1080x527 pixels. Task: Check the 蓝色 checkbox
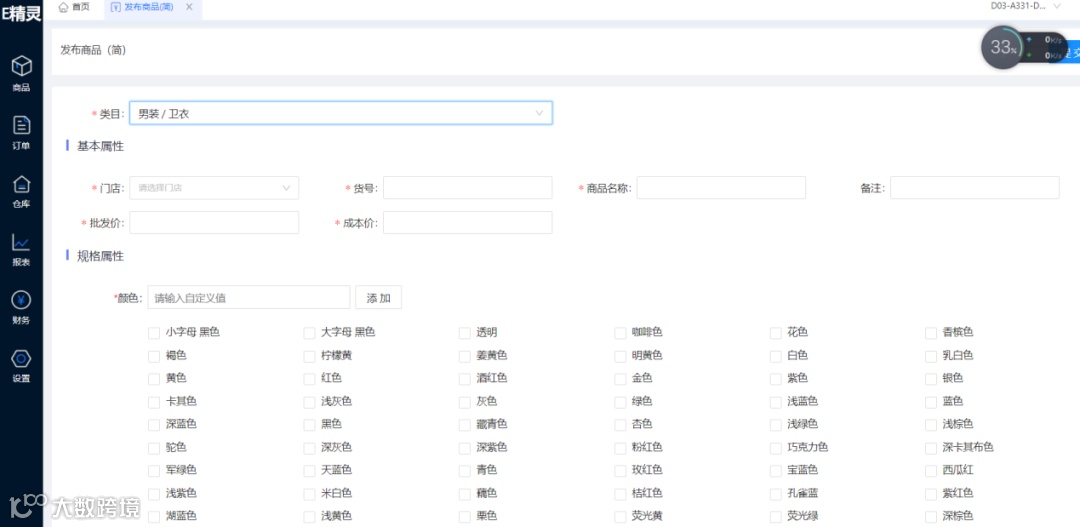click(x=932, y=402)
